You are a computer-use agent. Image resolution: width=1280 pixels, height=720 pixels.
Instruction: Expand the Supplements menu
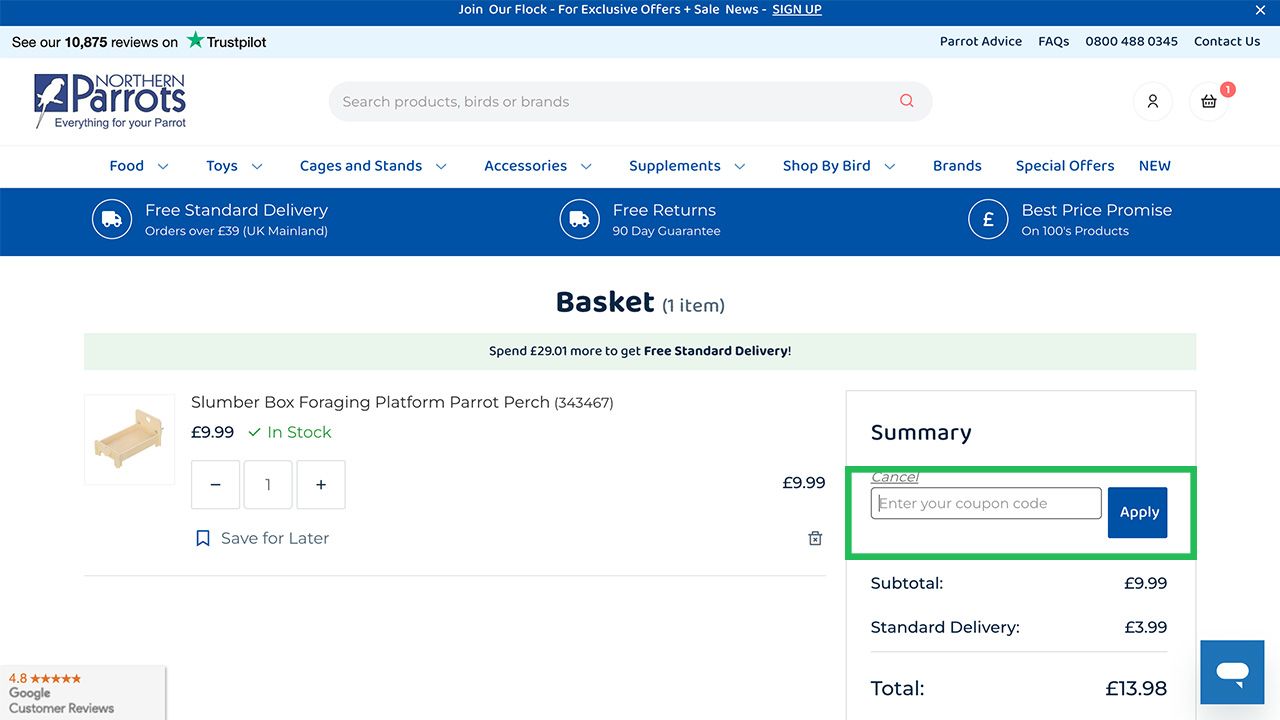[687, 166]
